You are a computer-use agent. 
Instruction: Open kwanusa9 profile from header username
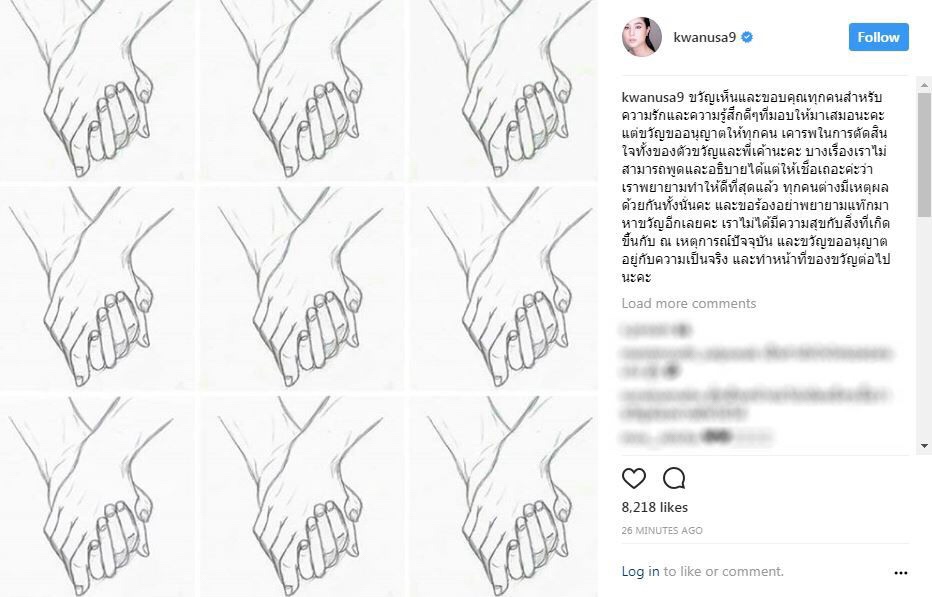click(704, 37)
